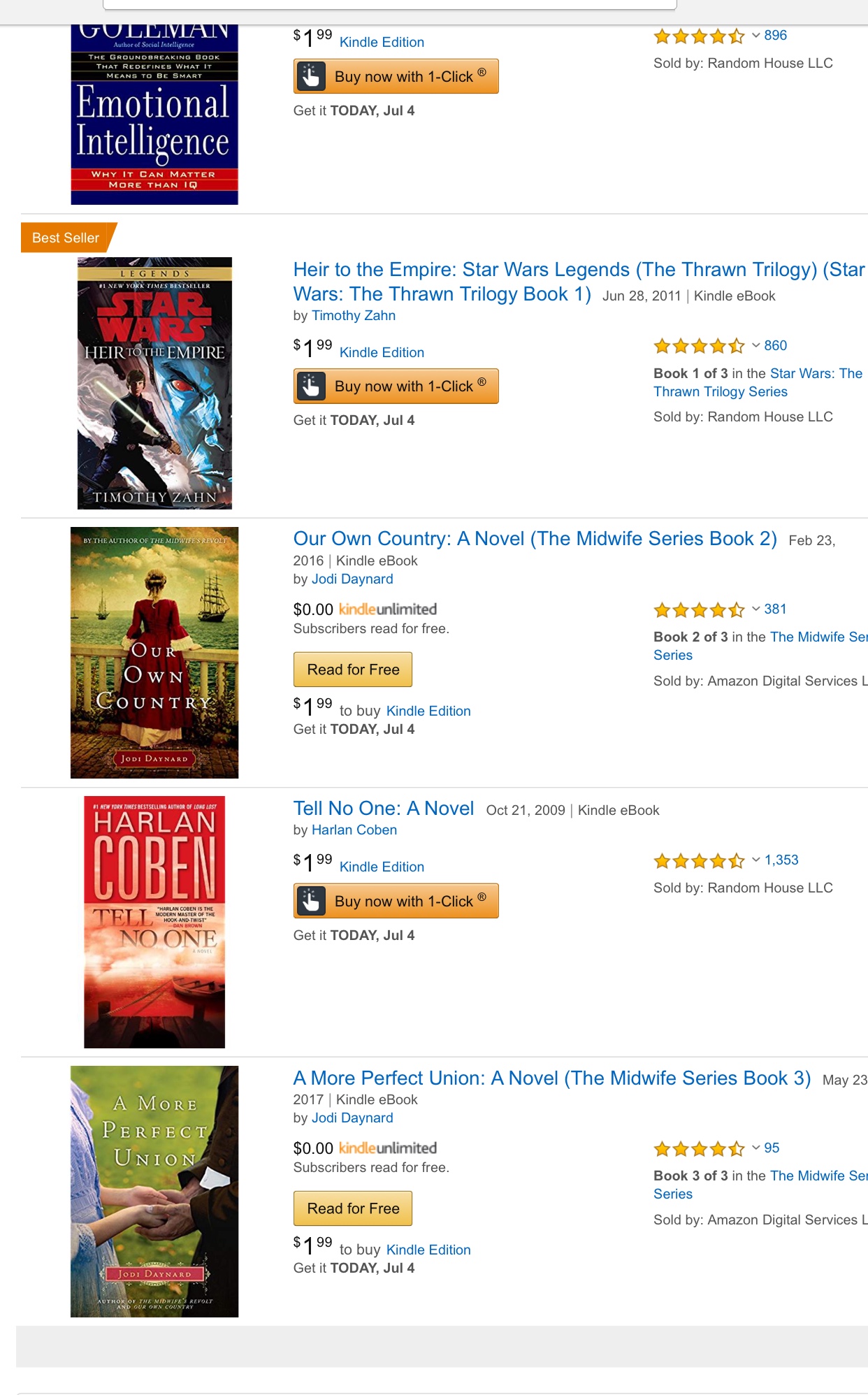Click the 1-Click hand icon for Emotional Intelligence

[x=311, y=76]
